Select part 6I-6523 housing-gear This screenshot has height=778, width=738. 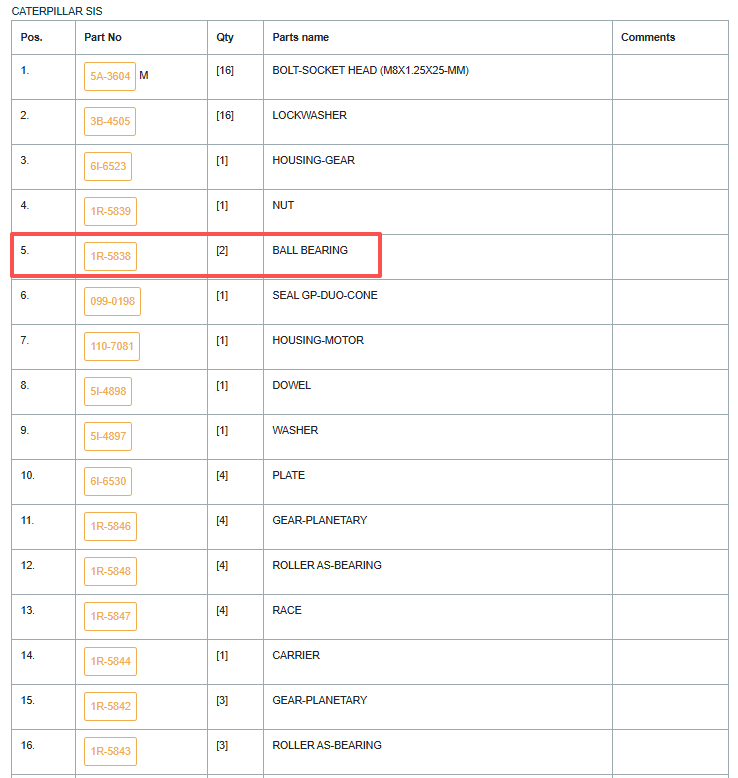coord(108,166)
